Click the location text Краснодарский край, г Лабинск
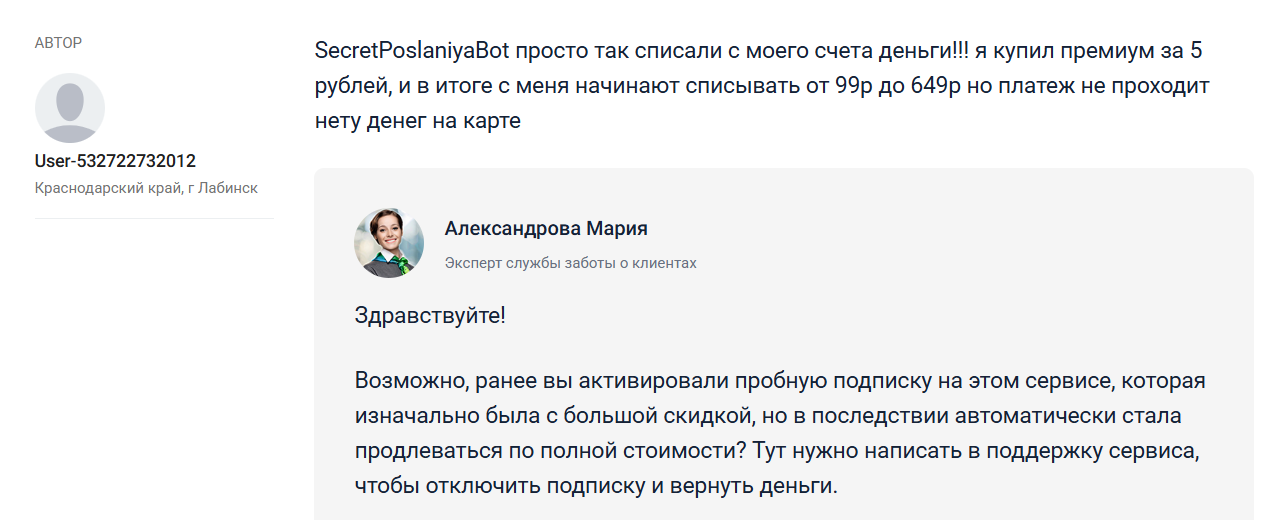 [x=146, y=188]
